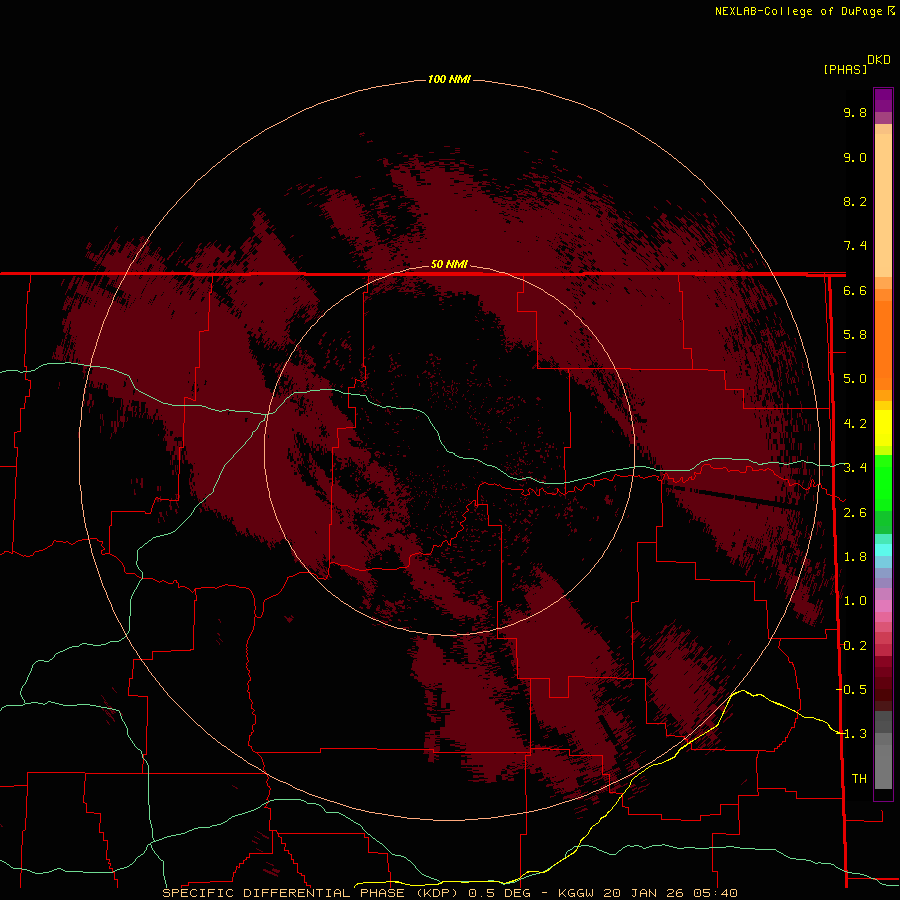Click the -1.3 value on the scale
Screen dimensions: 900x900
851,734
